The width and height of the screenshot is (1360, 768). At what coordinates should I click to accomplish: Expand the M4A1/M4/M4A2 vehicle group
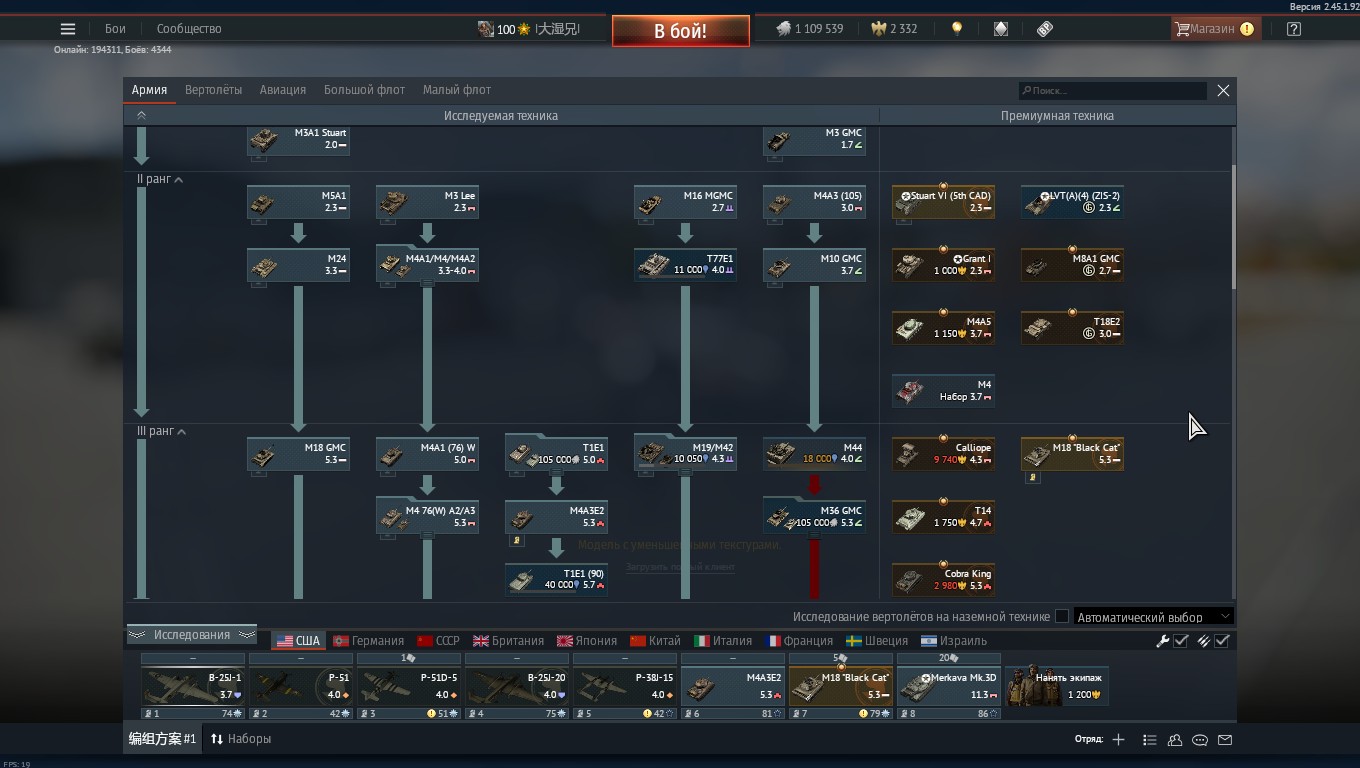coord(427,265)
